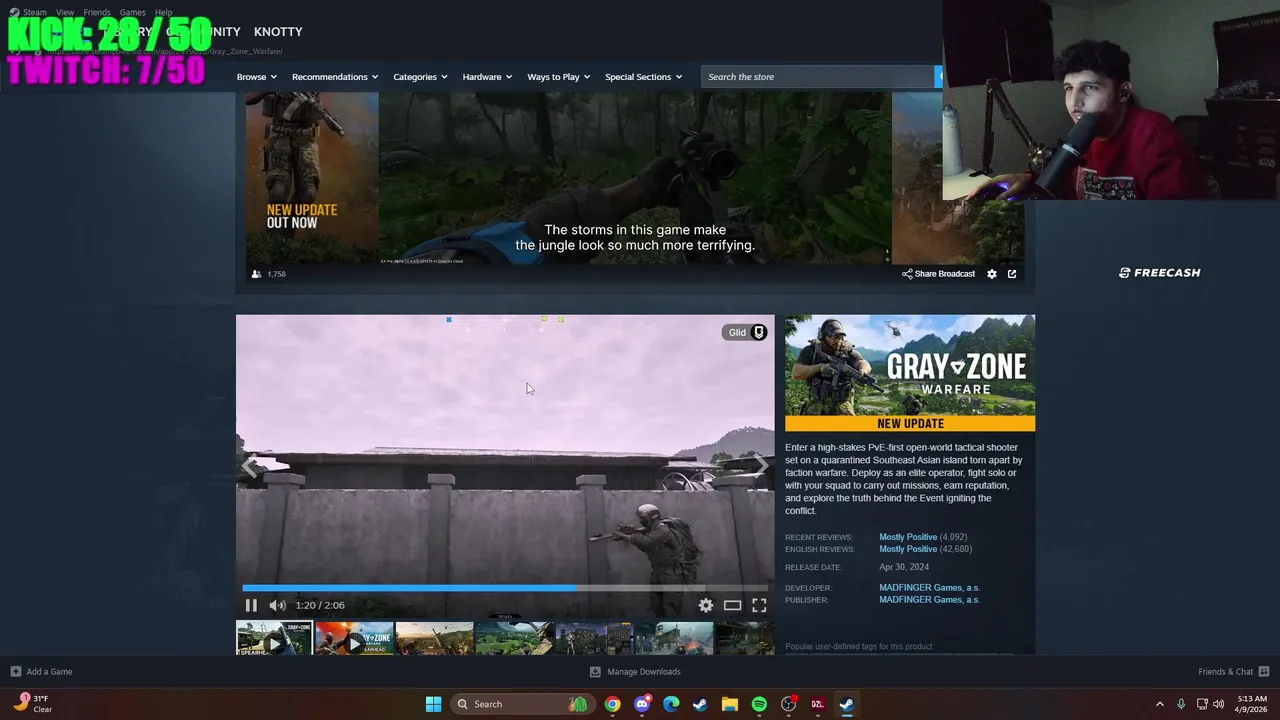Pop out the broadcast in new window
Viewport: 1280px width, 720px height.
(1012, 274)
